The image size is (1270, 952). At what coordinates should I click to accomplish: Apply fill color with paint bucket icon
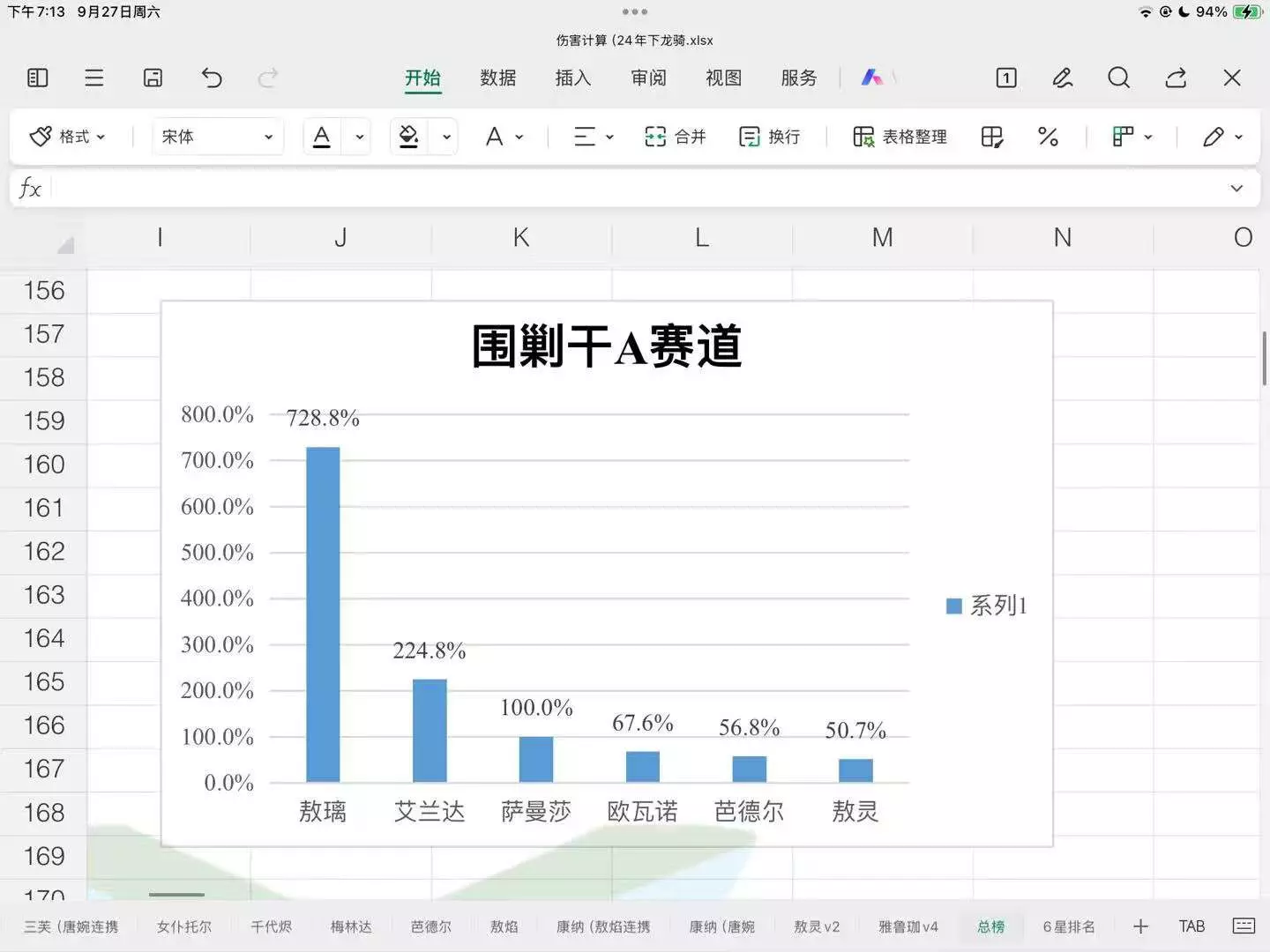[408, 137]
